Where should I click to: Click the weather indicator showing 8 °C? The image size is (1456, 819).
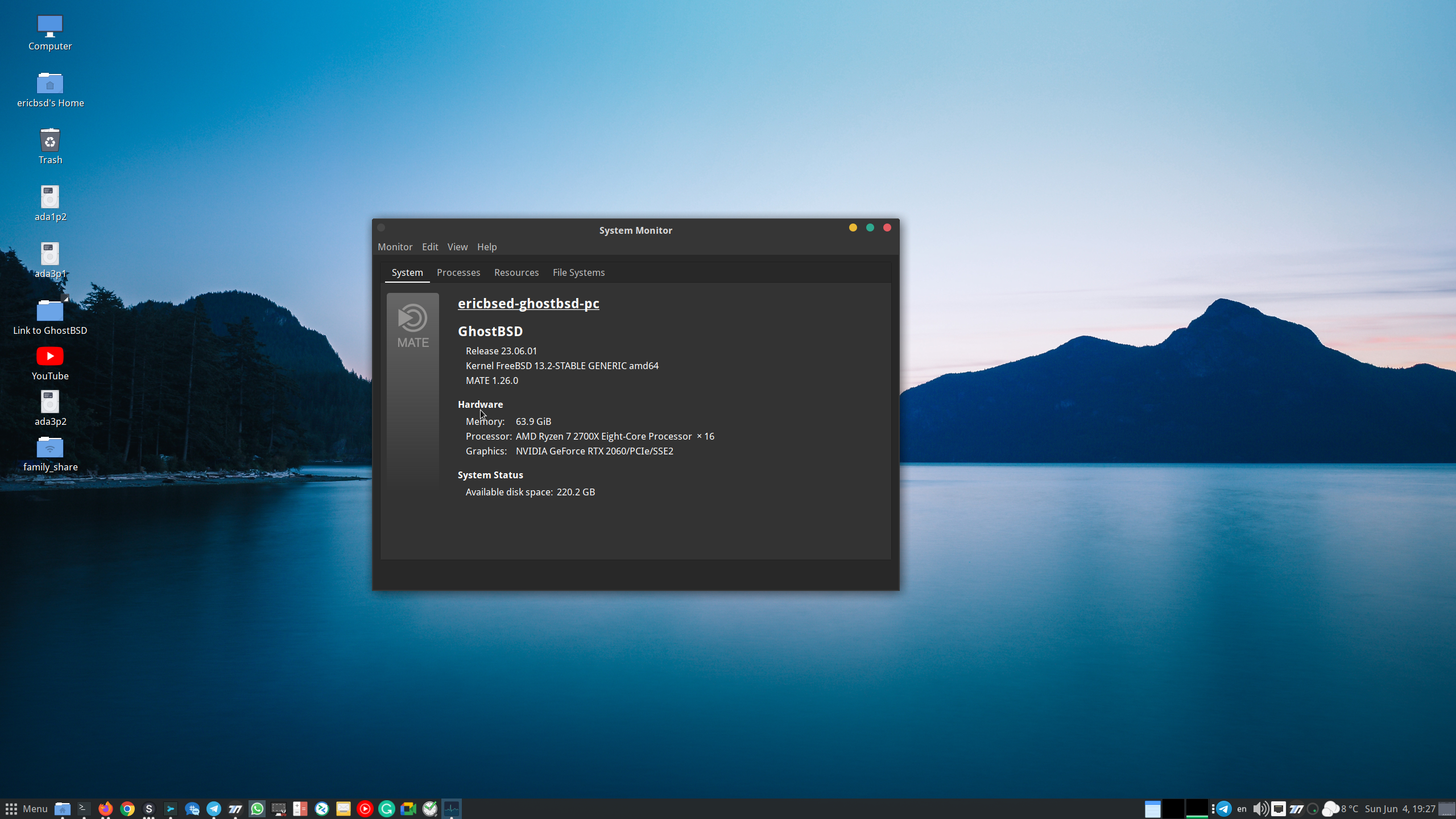tap(1340, 809)
